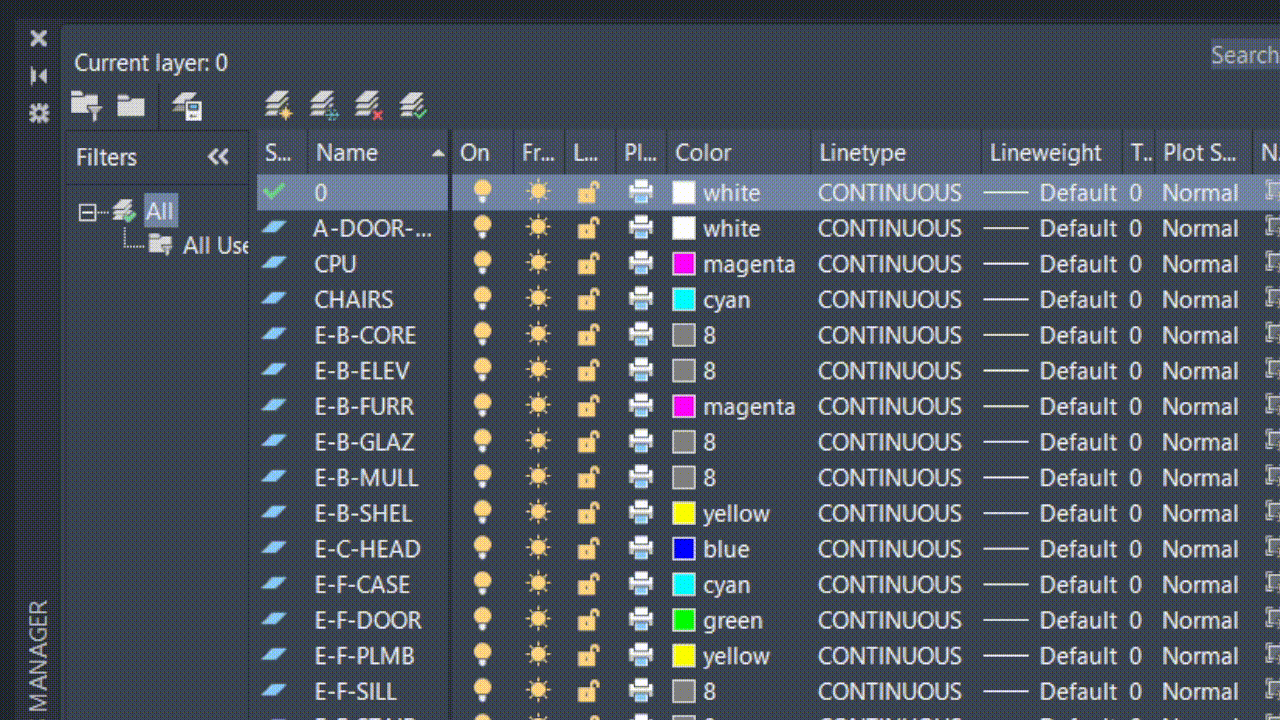Open plot style for E-C-HEAD layer
Image resolution: width=1280 pixels, height=720 pixels.
pos(1200,549)
